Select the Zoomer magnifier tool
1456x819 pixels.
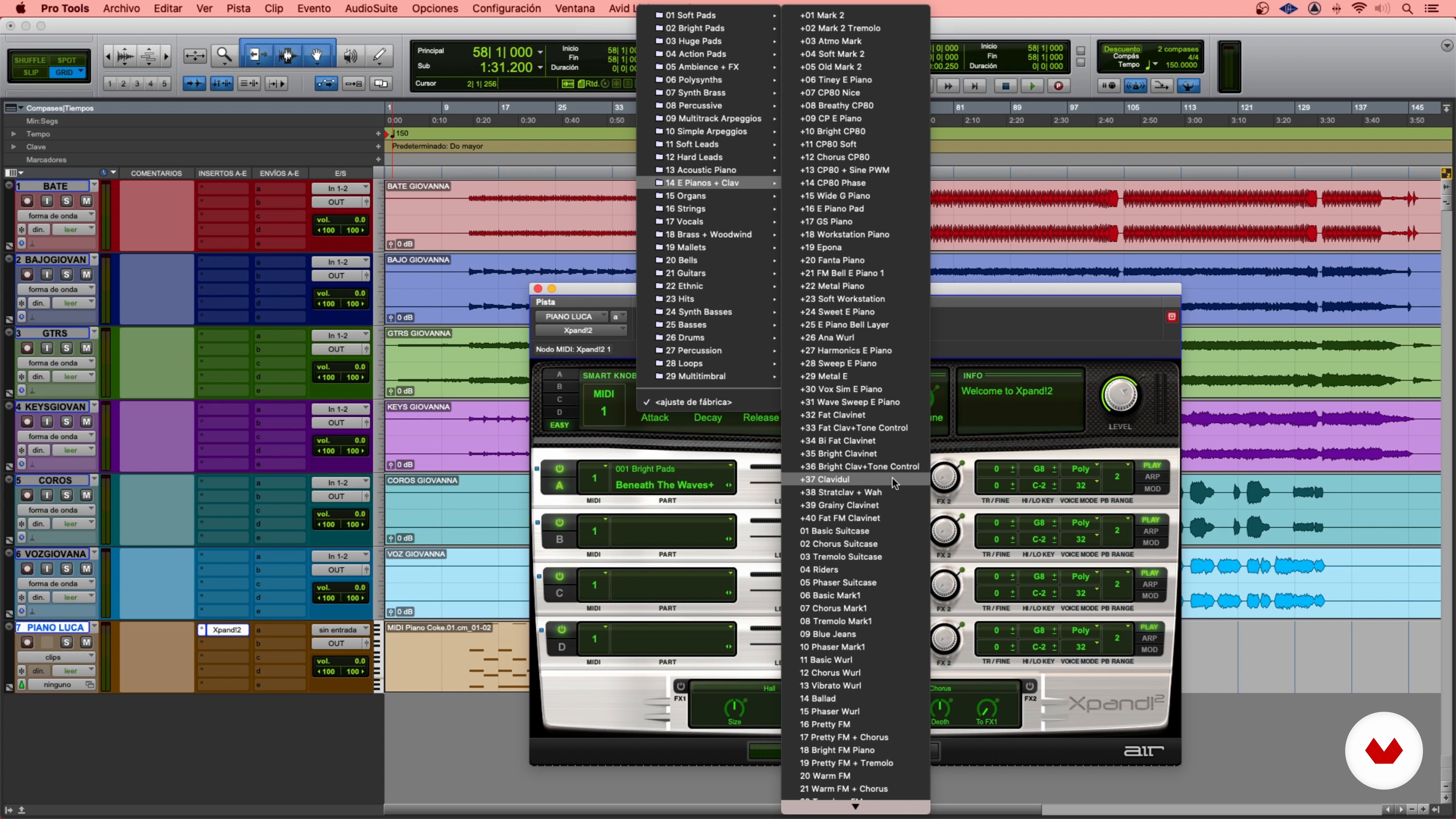click(224, 55)
